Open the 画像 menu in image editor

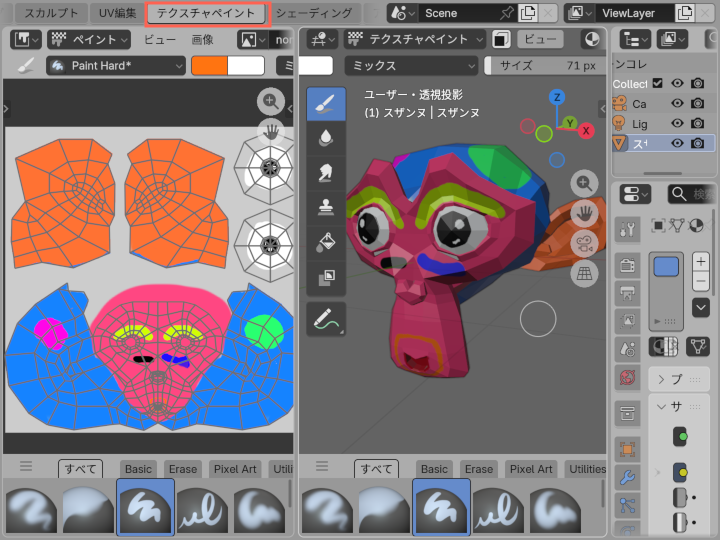202,39
